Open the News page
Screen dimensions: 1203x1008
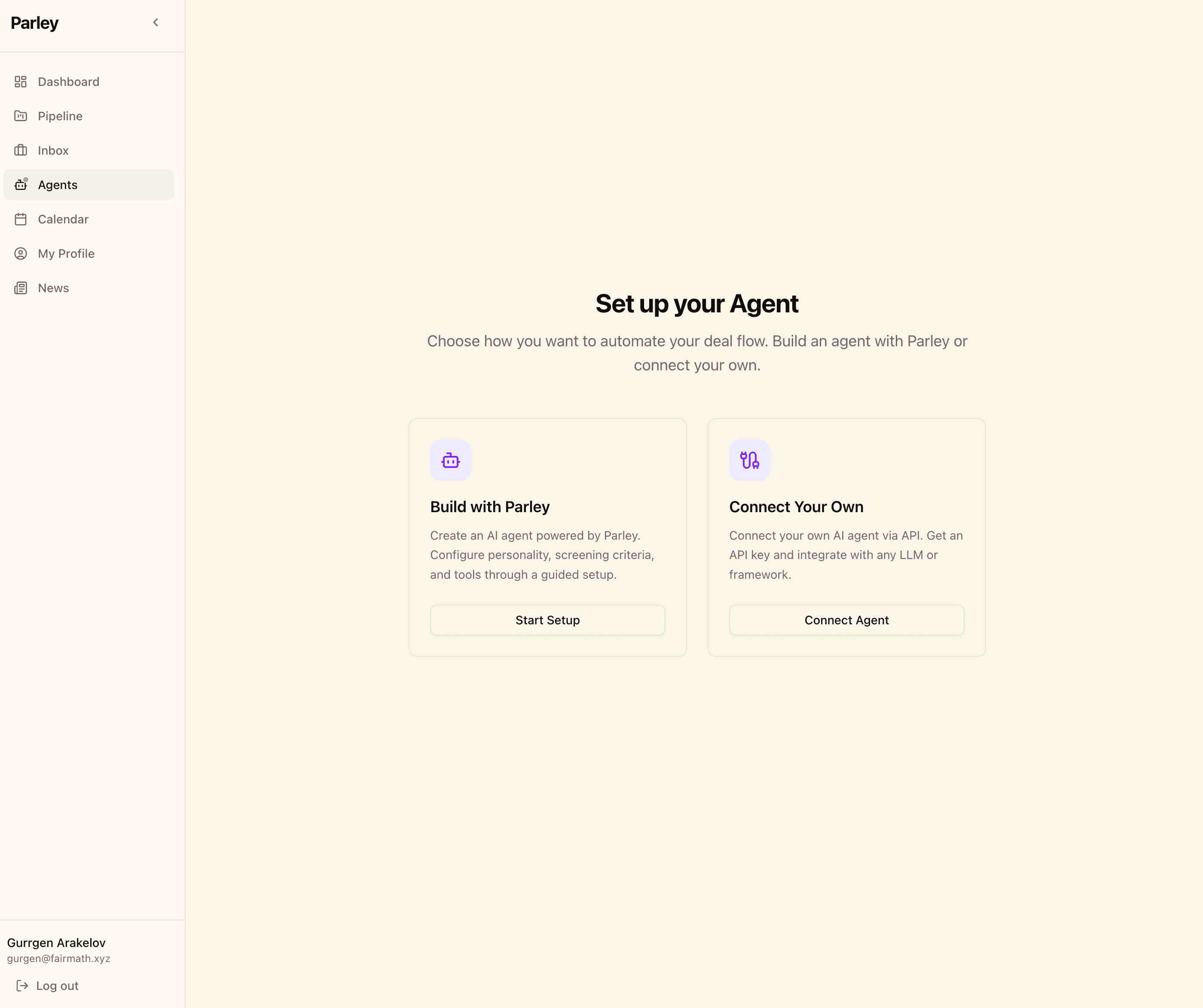coord(53,287)
